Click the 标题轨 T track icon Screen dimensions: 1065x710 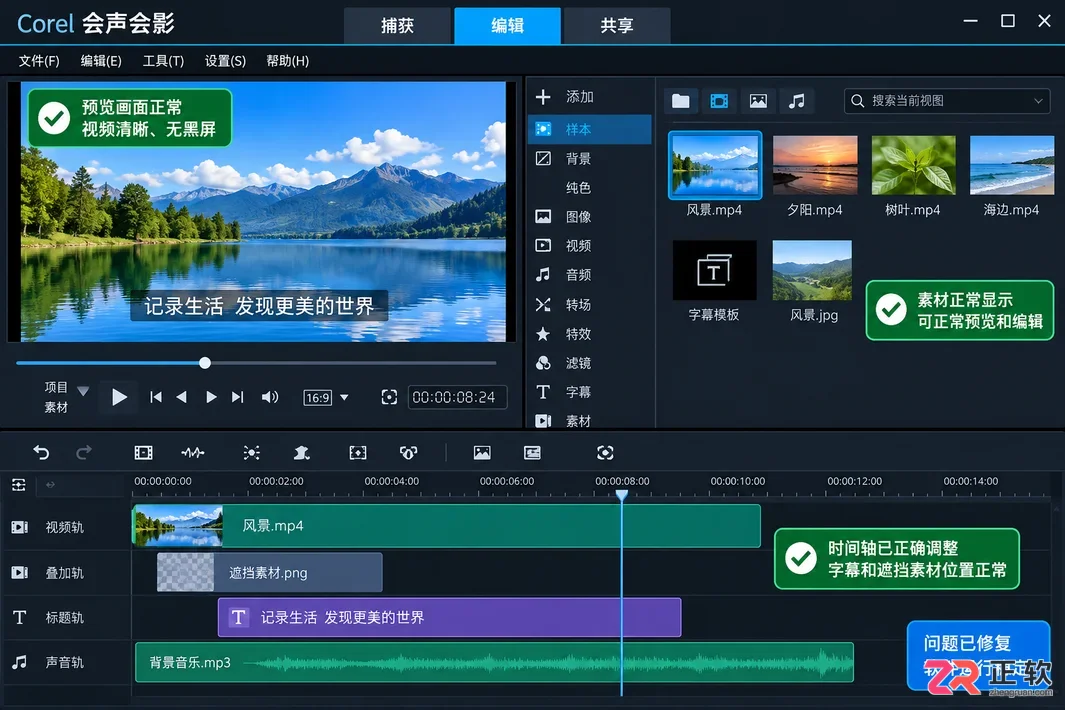(x=19, y=617)
